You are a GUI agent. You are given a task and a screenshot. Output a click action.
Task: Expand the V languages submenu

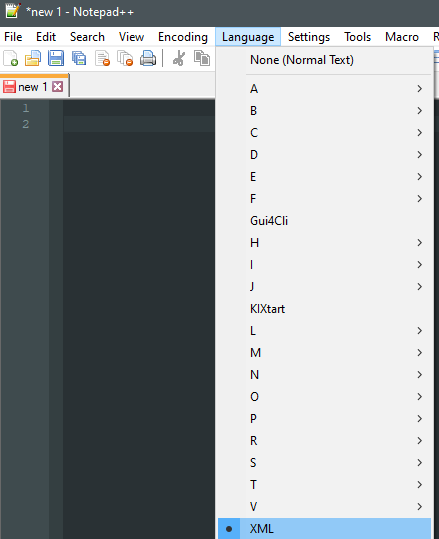pos(325,507)
